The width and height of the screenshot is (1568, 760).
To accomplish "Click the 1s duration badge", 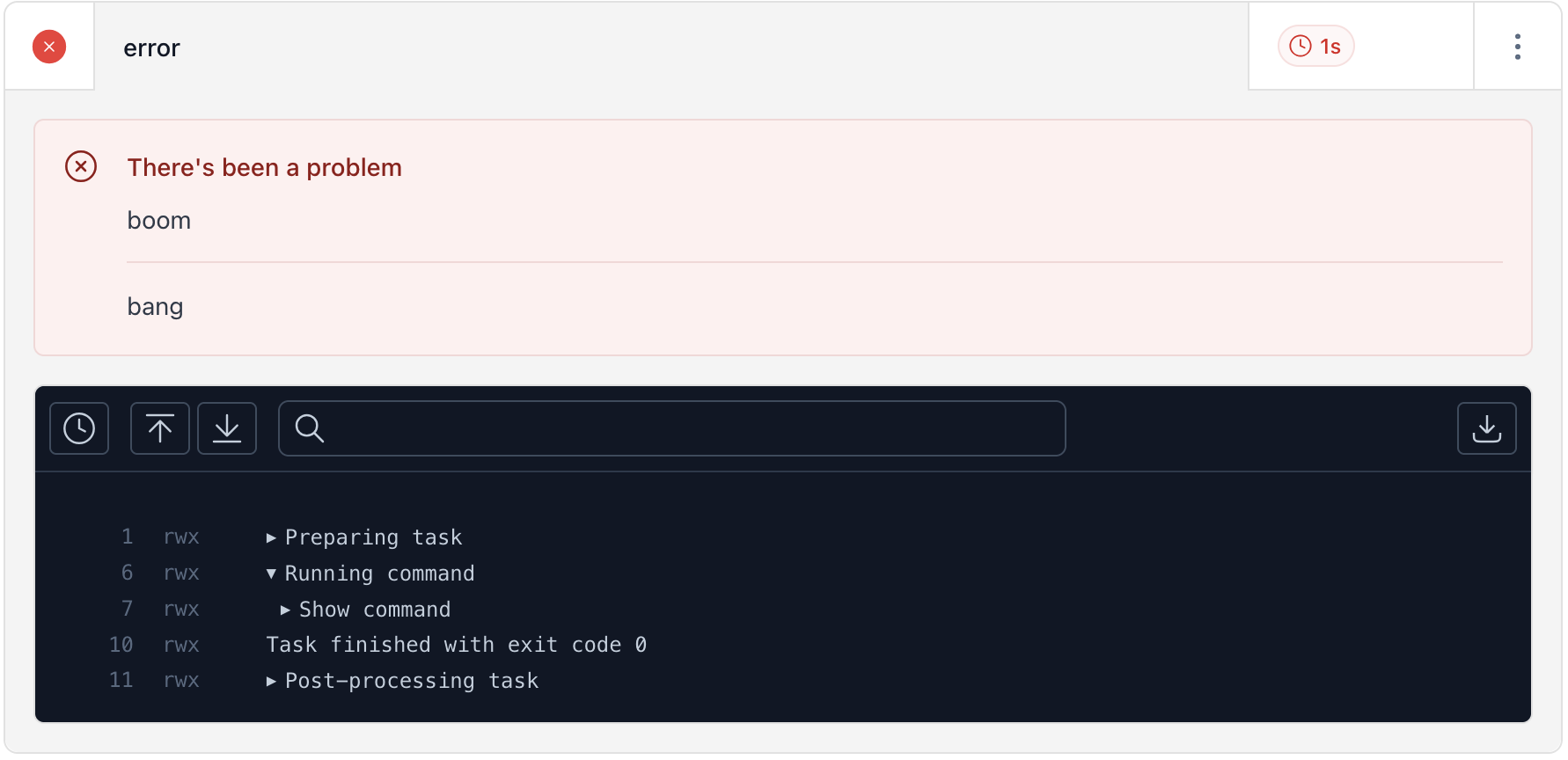I will pos(1315,47).
